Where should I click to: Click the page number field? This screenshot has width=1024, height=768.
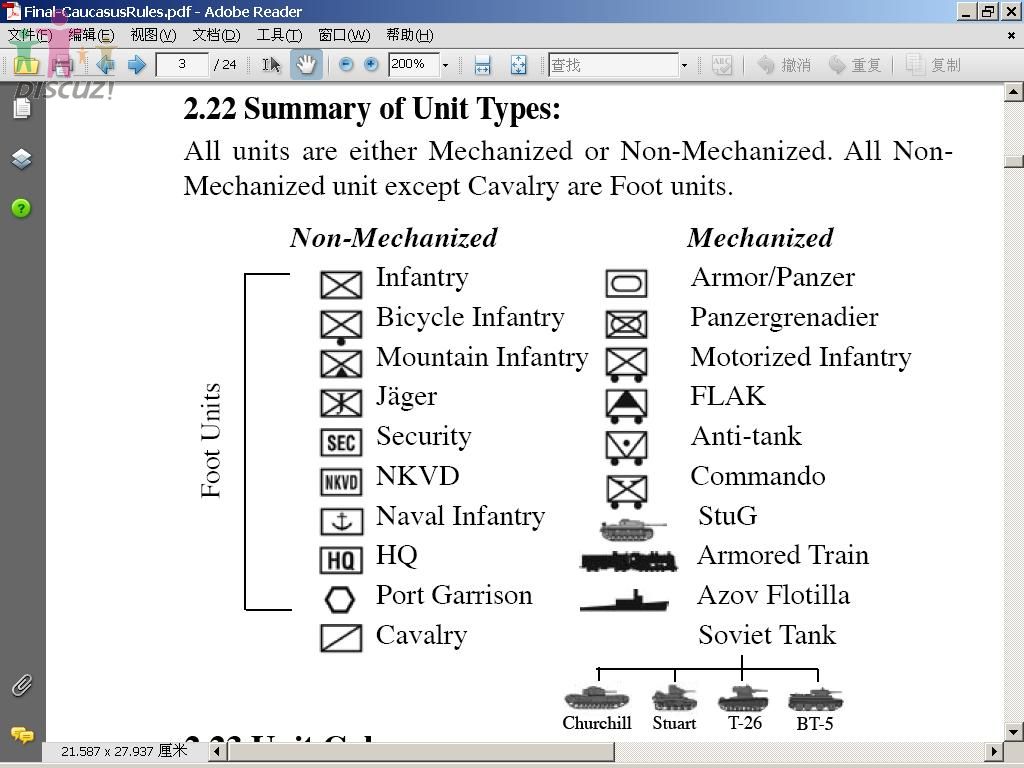[x=182, y=64]
